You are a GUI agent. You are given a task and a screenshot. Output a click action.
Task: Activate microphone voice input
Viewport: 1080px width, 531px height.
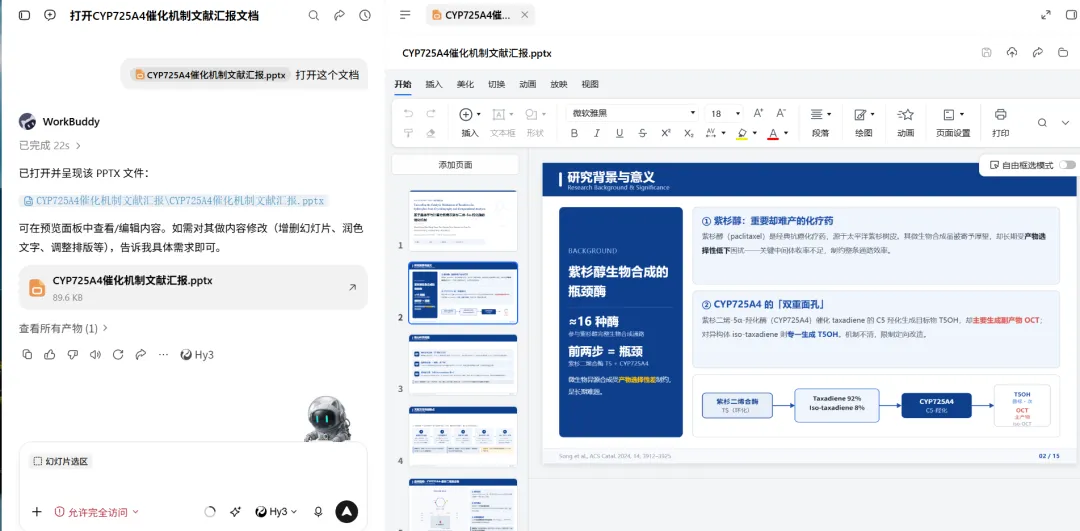(x=318, y=512)
